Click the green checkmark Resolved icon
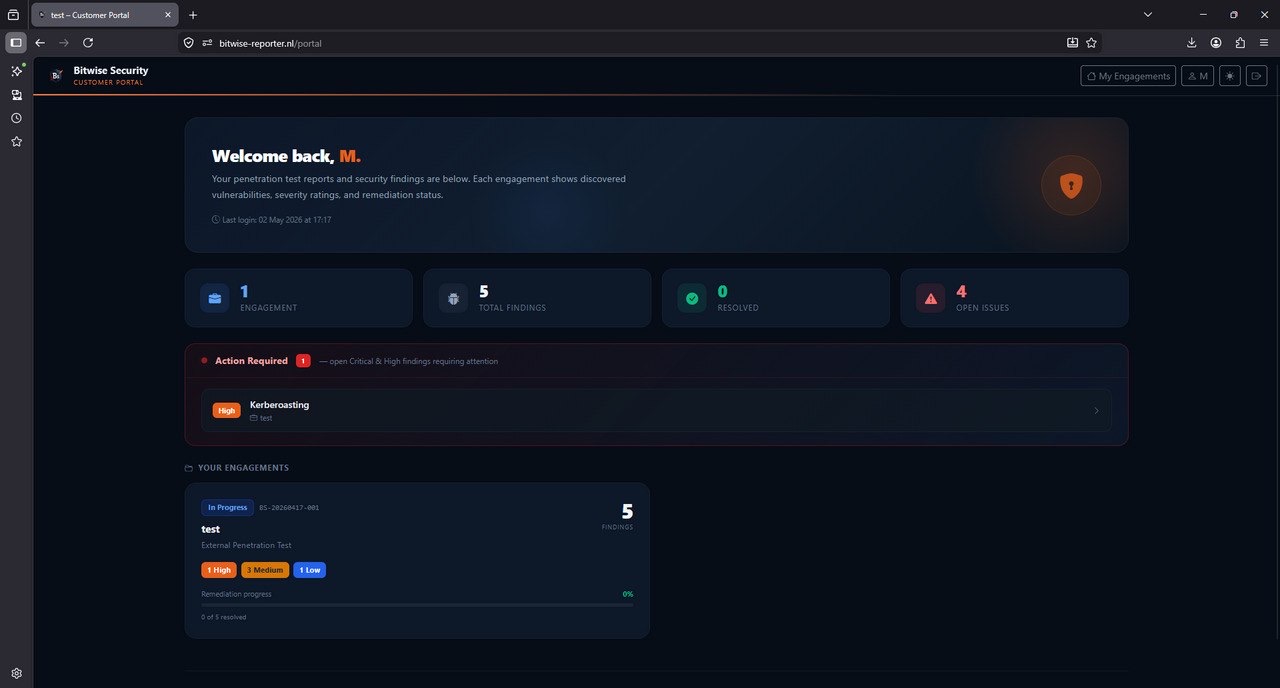Viewport: 1280px width, 688px height. 692,298
